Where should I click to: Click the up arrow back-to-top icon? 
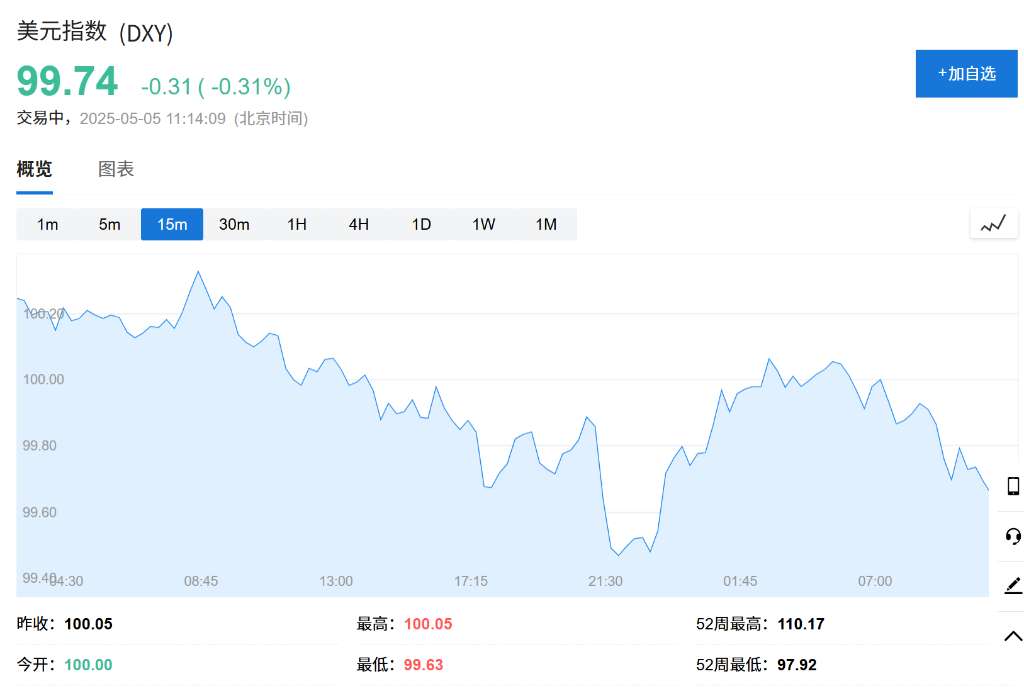[1011, 636]
